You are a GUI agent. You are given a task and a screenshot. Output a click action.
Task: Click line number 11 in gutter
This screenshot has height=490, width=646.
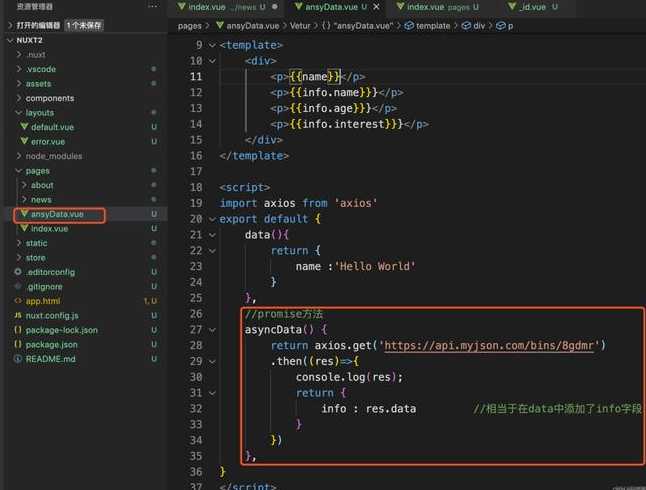[x=196, y=77]
